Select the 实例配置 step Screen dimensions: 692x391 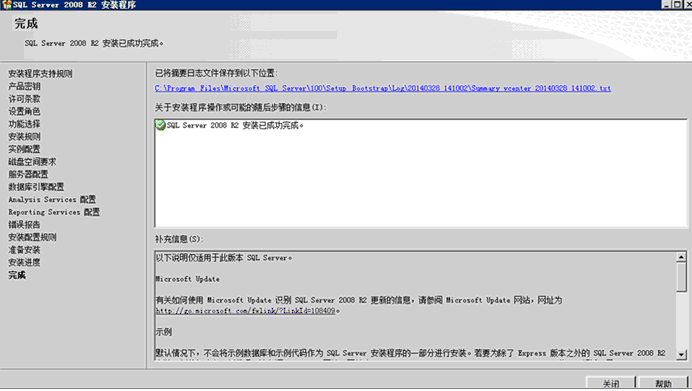click(x=24, y=149)
